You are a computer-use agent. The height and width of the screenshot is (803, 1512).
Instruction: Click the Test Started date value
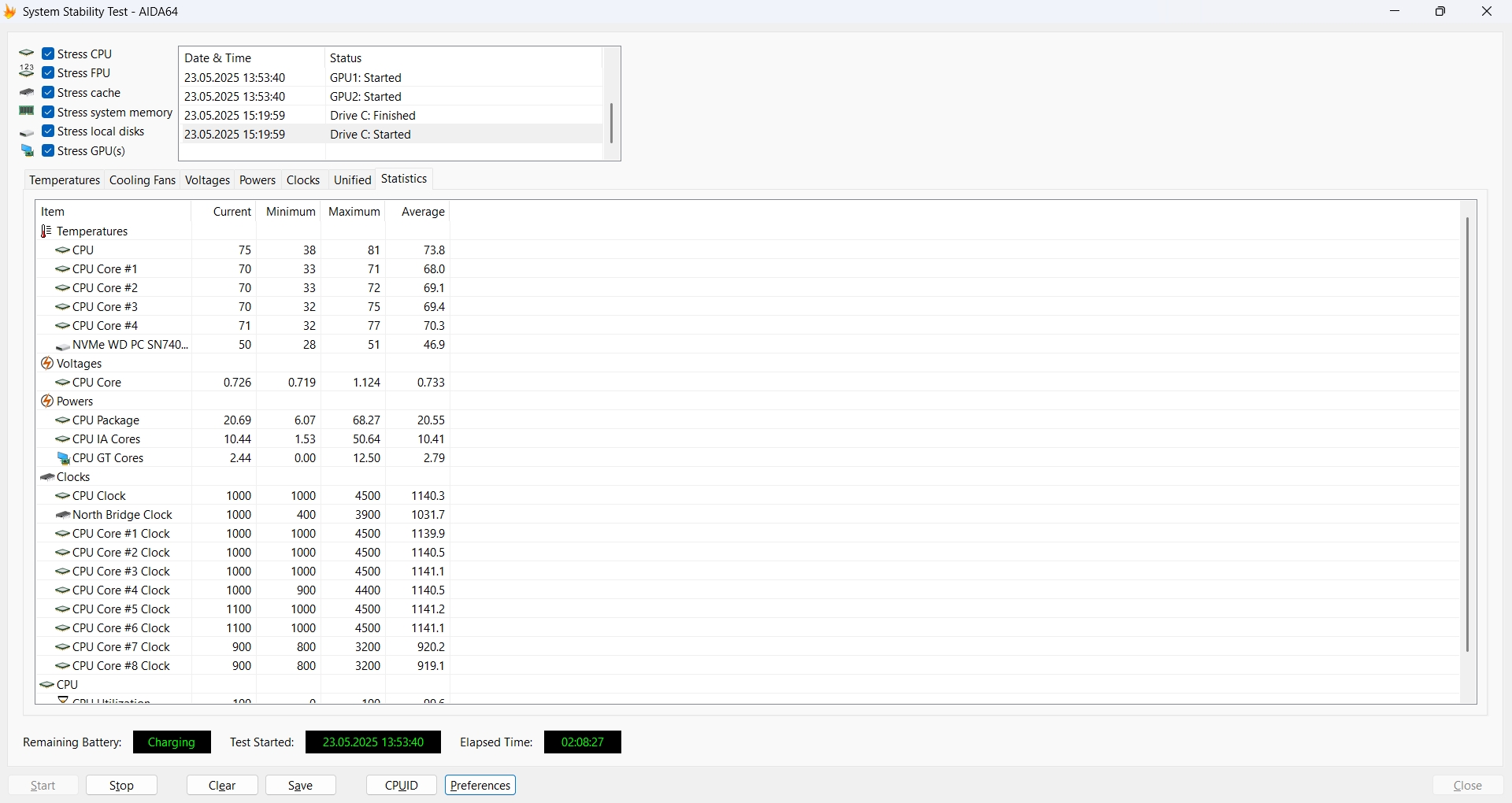[x=373, y=743]
